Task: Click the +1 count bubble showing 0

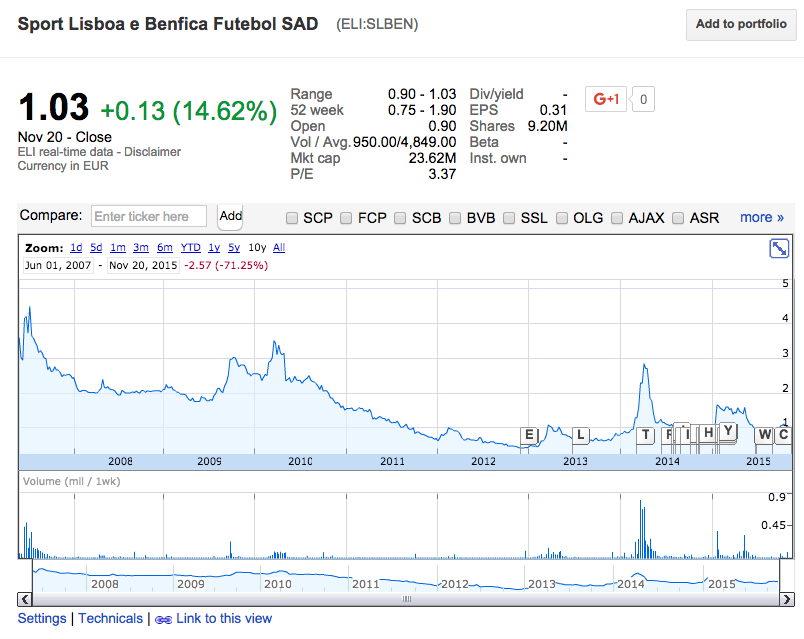Action: [x=643, y=99]
